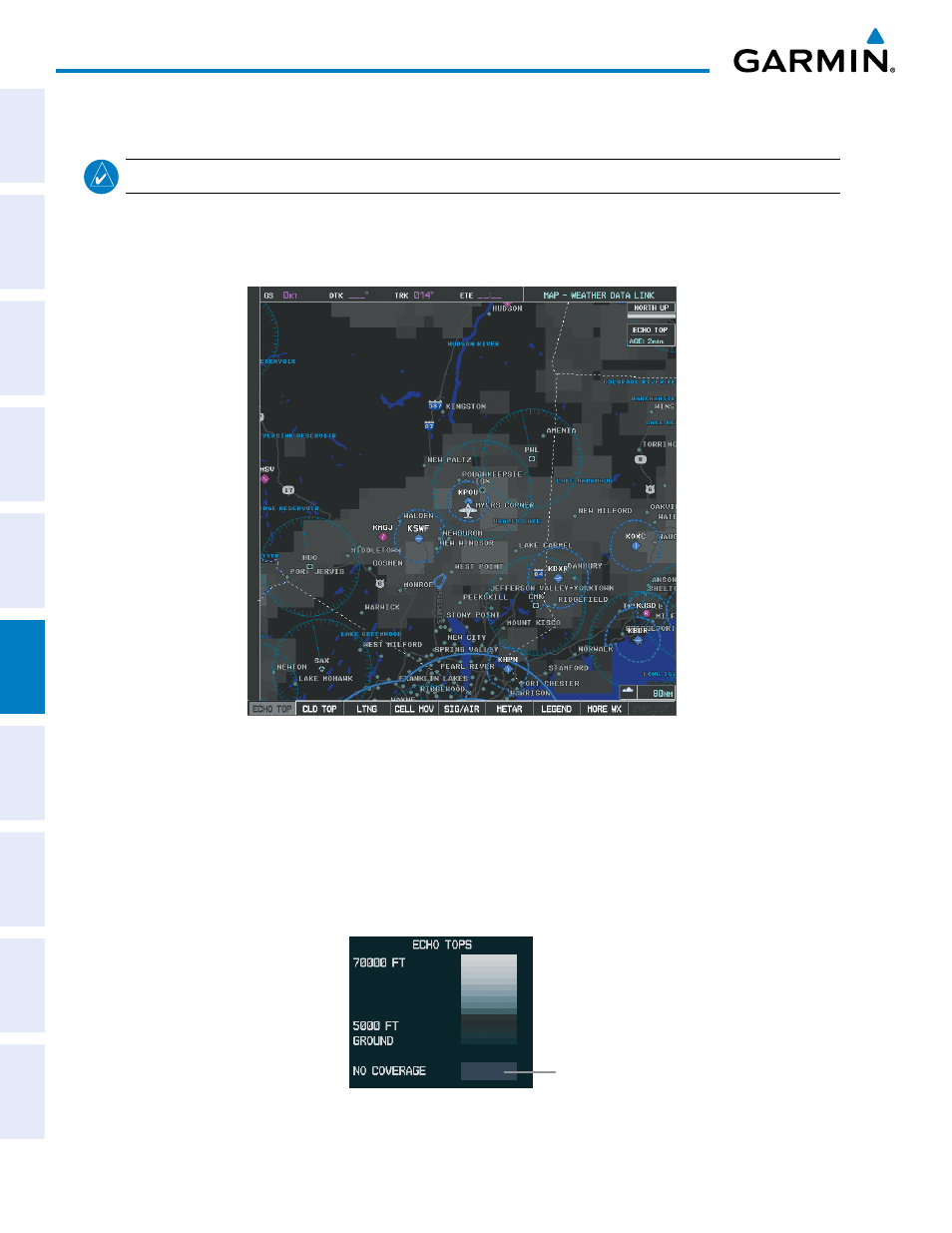
Task: Click the GROUND legend label
Action: point(373,1040)
